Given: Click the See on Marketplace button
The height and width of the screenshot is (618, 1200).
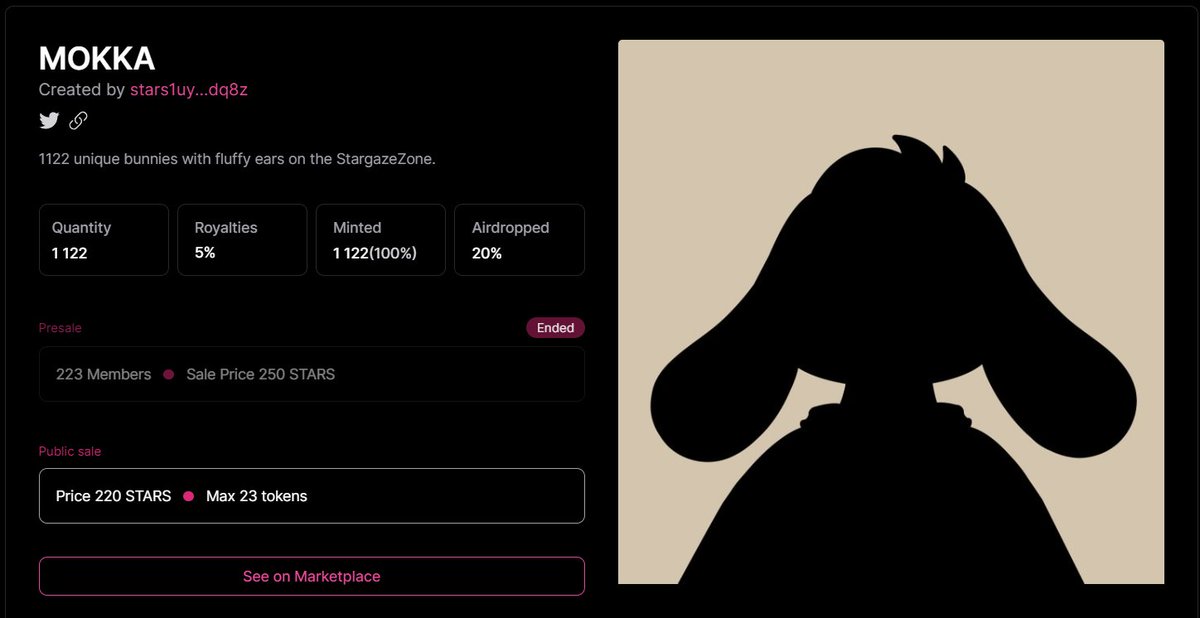Looking at the screenshot, I should coord(311,576).
